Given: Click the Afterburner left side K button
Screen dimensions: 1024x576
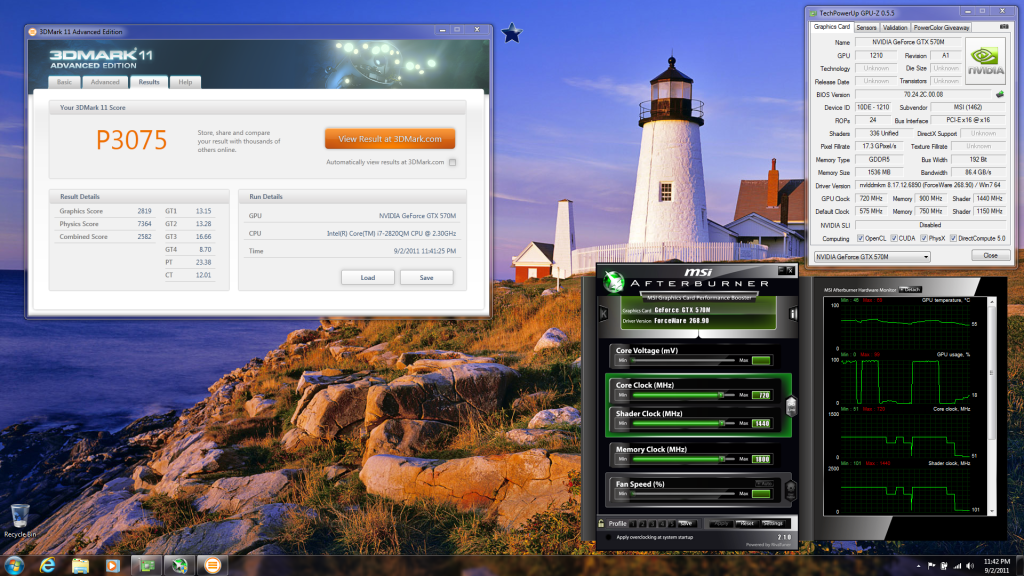Looking at the screenshot, I should pos(603,314).
